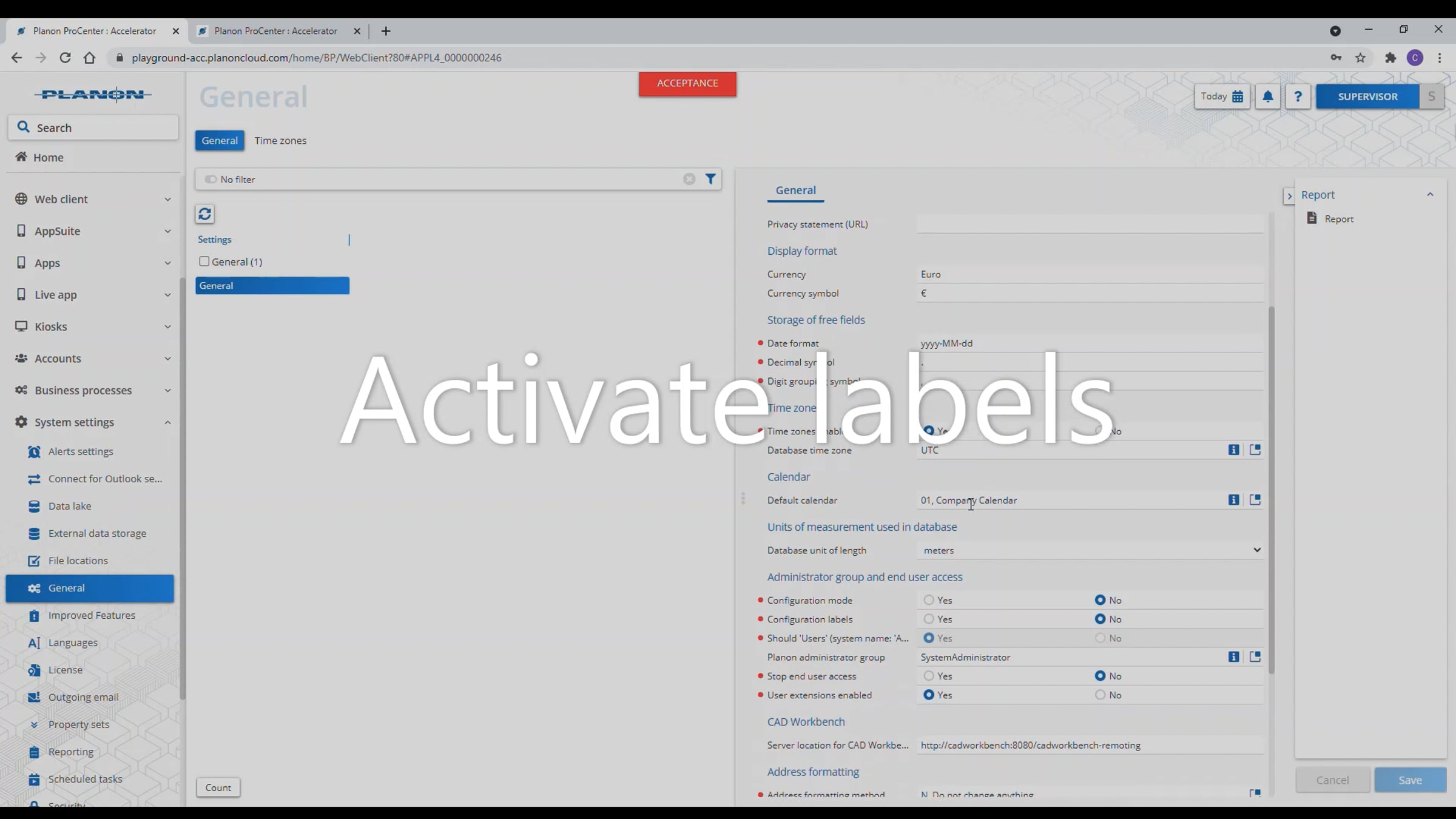Image resolution: width=1456 pixels, height=819 pixels.
Task: Open Scheduled tasks page
Action: pos(85,779)
